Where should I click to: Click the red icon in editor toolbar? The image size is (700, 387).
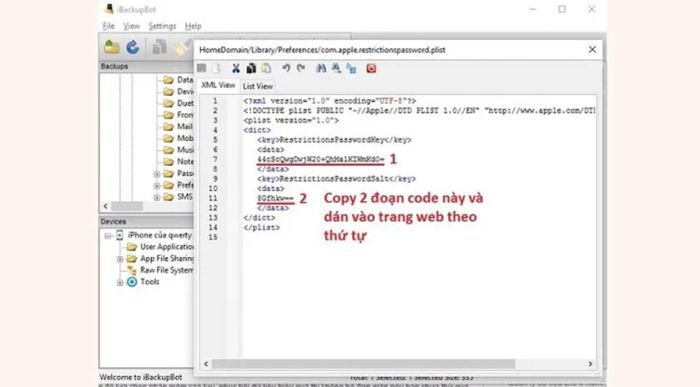coord(371,68)
